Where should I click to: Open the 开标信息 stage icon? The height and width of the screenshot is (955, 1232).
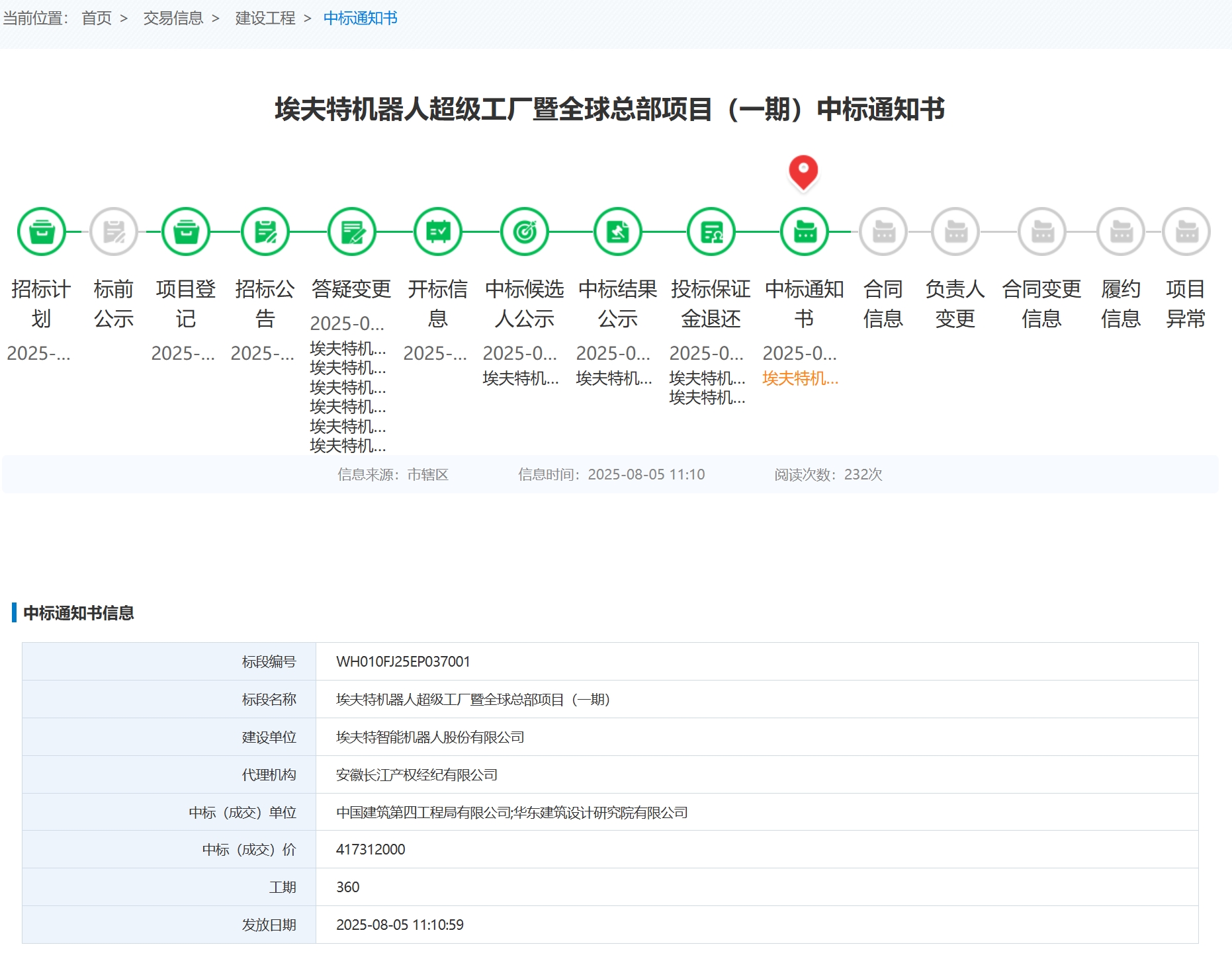(x=438, y=232)
